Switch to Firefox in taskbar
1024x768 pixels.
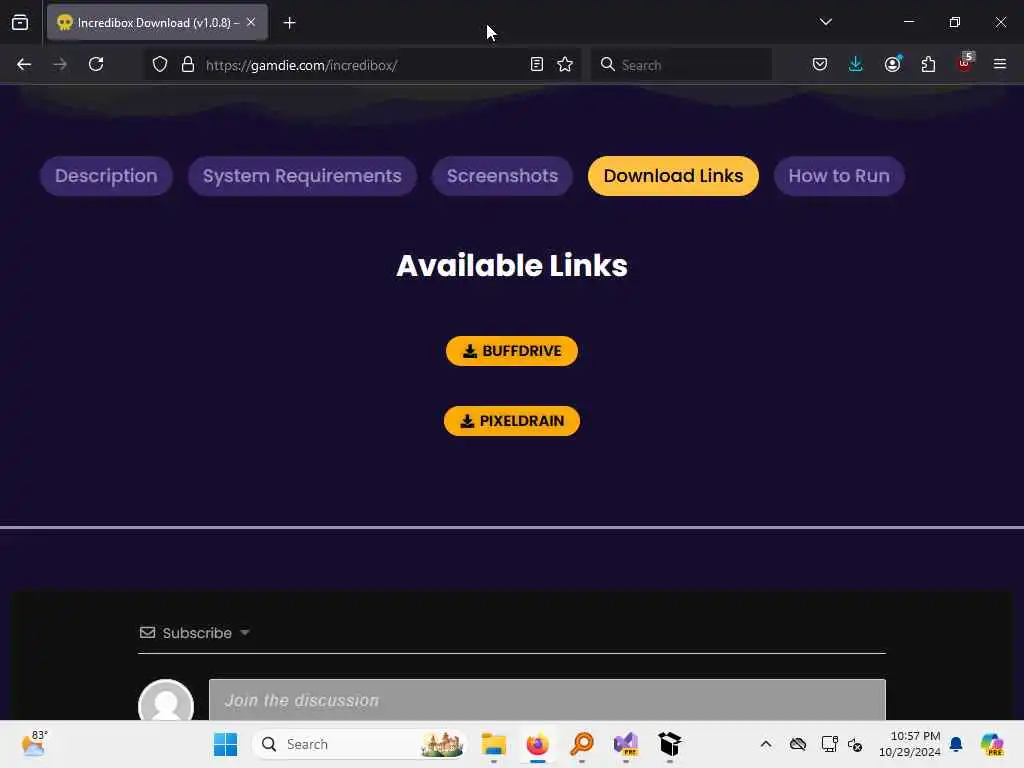537,744
